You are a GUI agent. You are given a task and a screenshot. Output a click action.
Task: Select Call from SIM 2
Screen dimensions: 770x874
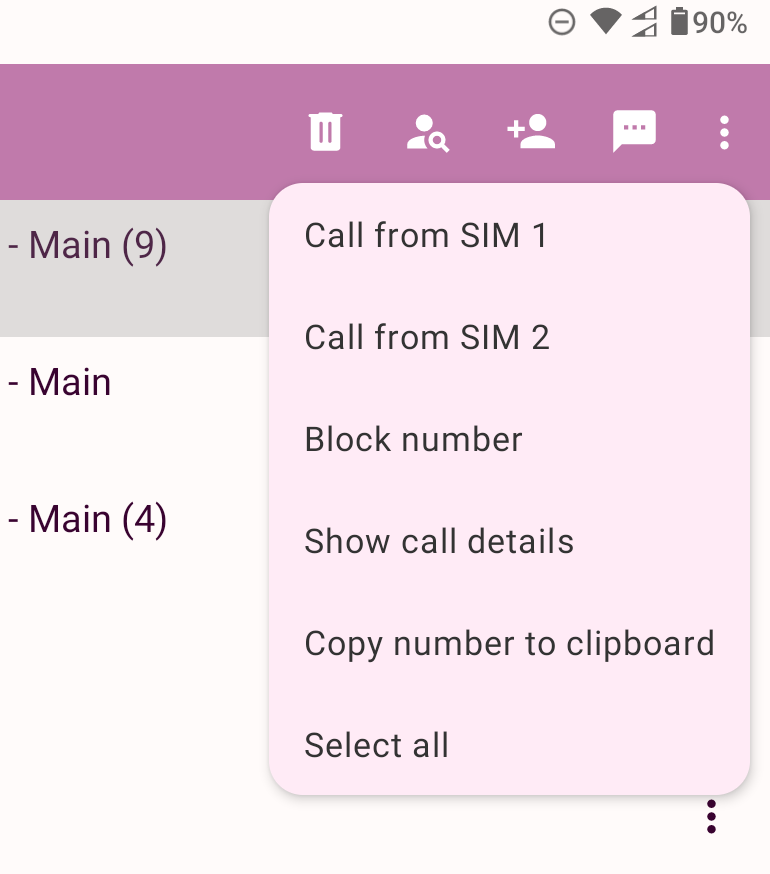click(427, 338)
